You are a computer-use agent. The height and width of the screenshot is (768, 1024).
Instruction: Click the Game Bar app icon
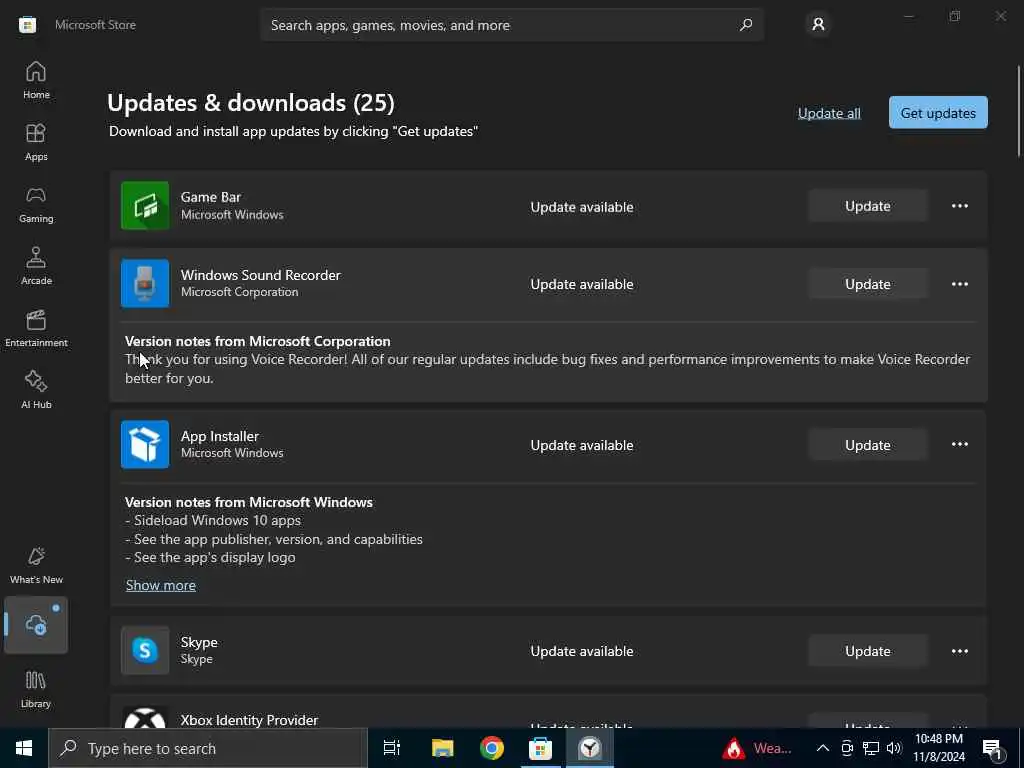tap(145, 206)
